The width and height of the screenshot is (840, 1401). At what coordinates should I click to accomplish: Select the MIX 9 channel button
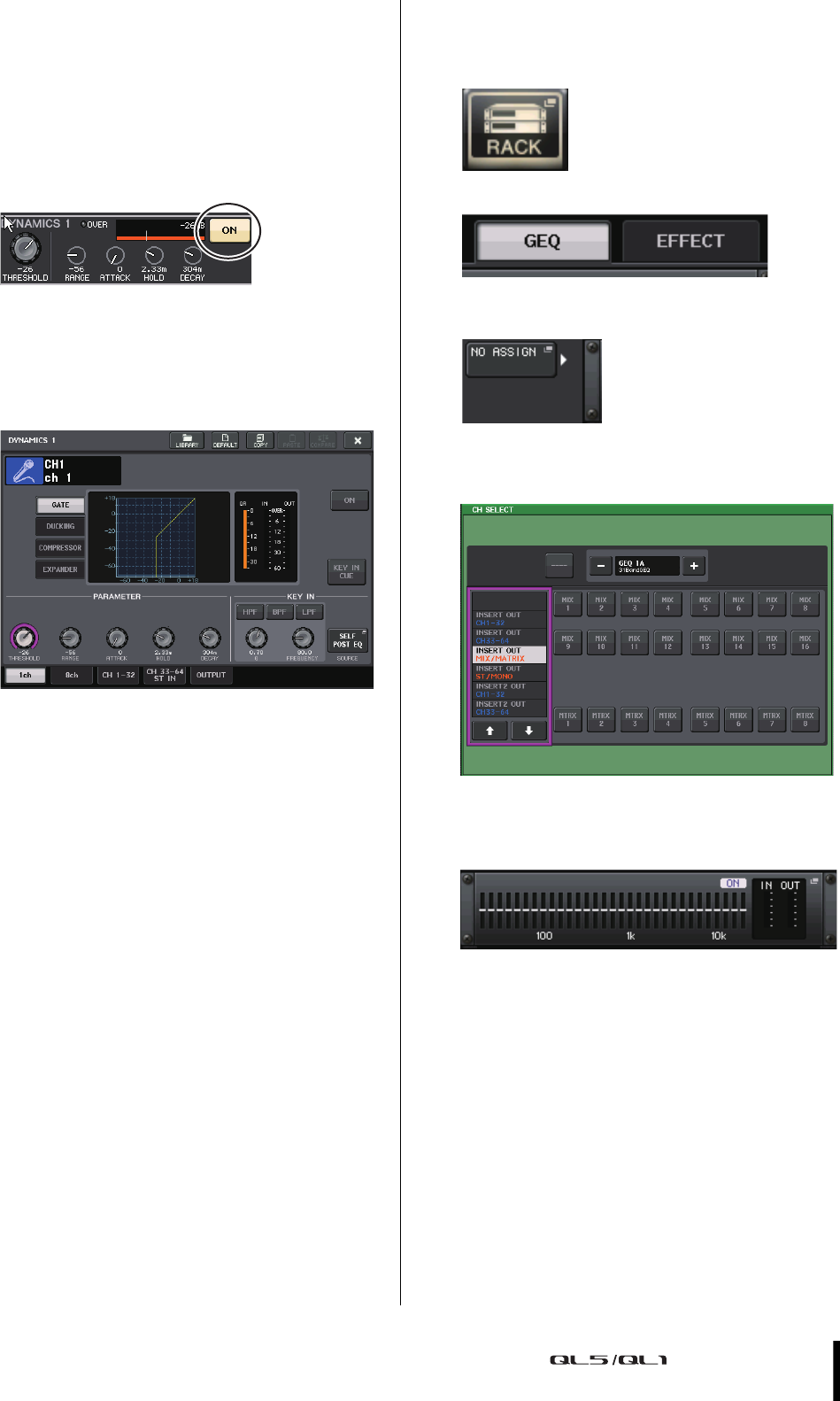tap(567, 642)
